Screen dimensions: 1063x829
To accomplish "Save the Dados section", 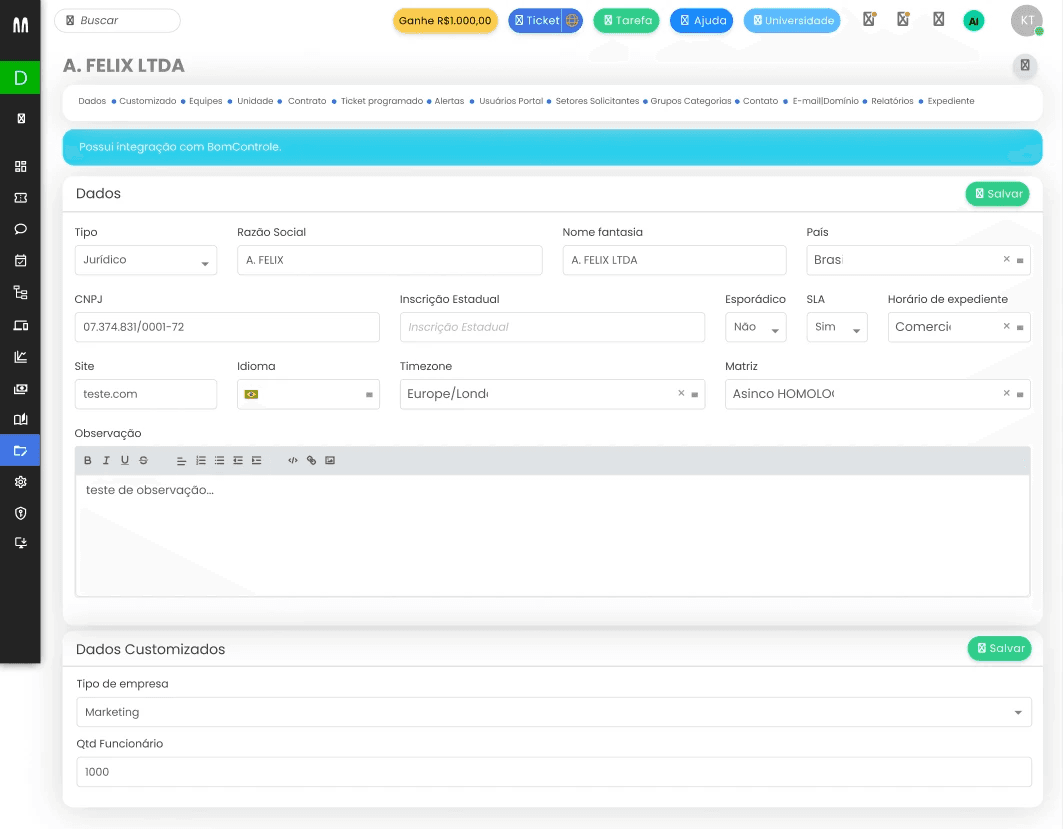I will [997, 194].
